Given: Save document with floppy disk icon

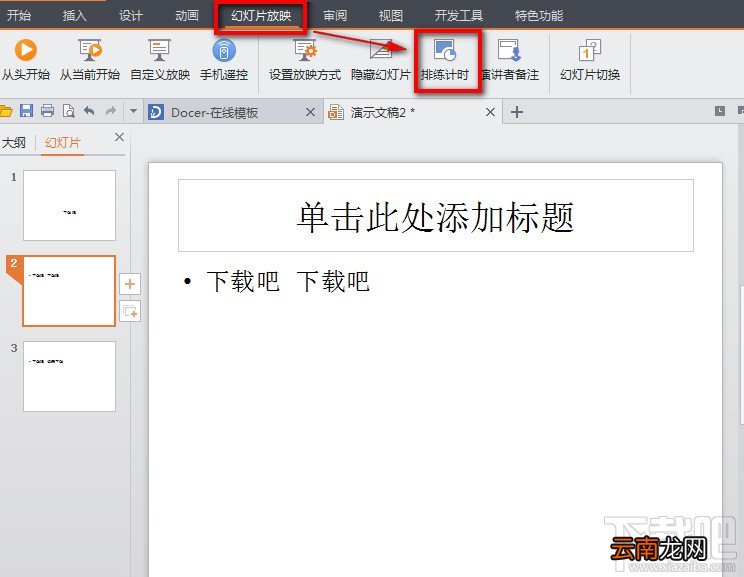Looking at the screenshot, I should [x=26, y=111].
